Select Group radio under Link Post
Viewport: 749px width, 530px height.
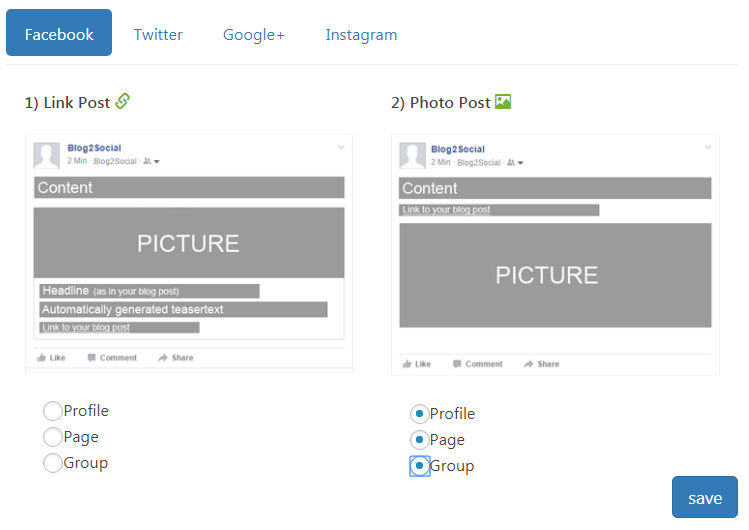pos(53,463)
